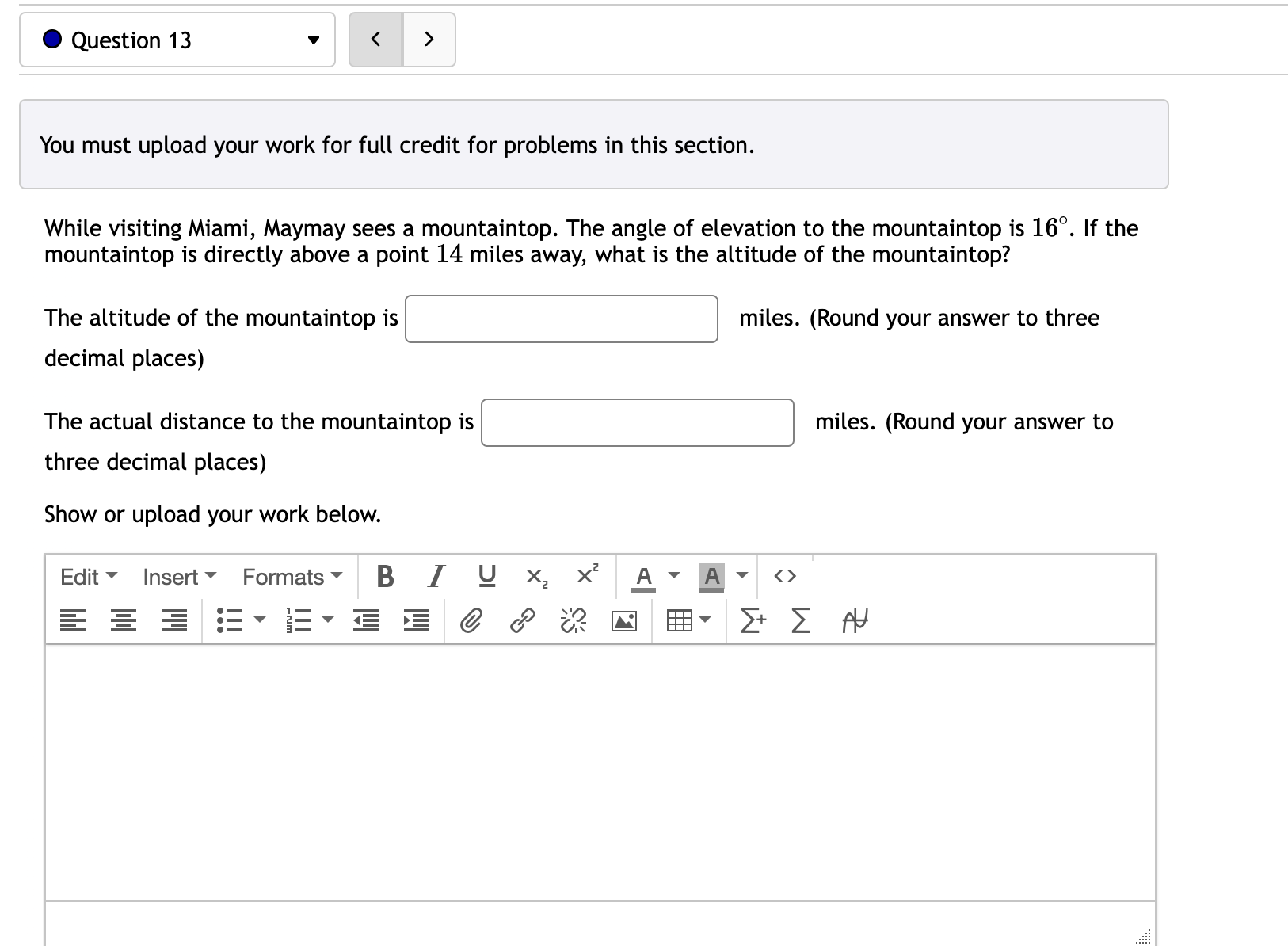Toggle bold formatting in the editor
This screenshot has width=1288, height=946.
click(386, 577)
